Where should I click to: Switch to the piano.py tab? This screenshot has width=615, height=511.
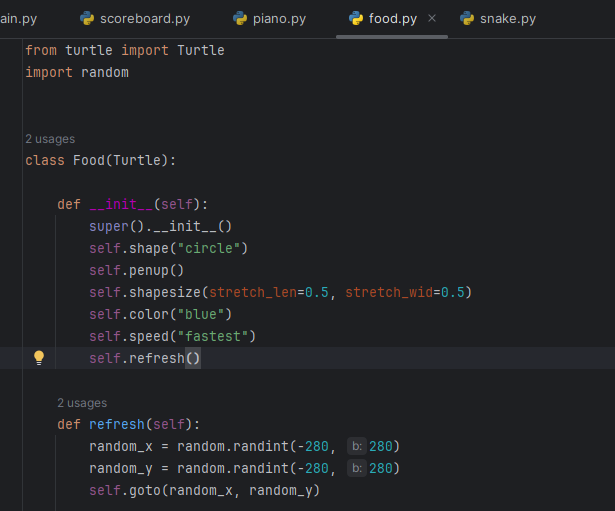click(269, 18)
